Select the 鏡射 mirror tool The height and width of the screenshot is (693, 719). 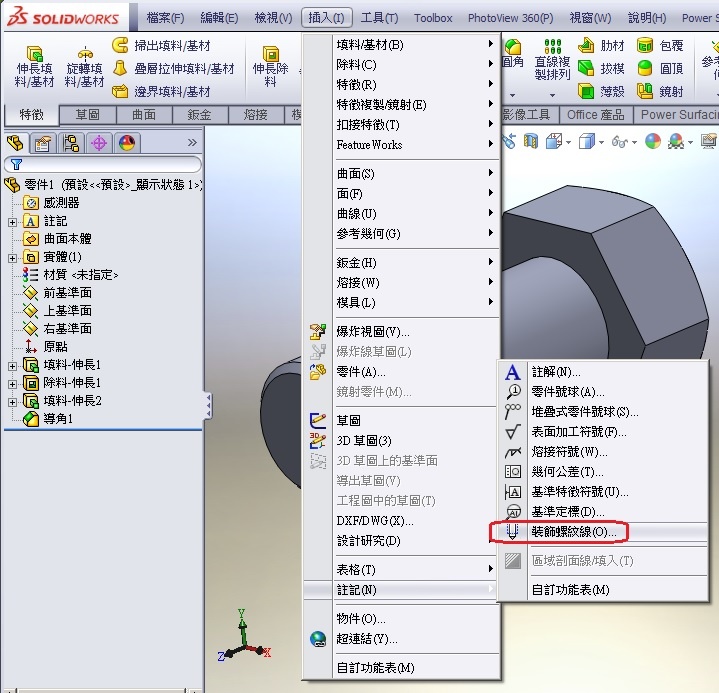660,91
